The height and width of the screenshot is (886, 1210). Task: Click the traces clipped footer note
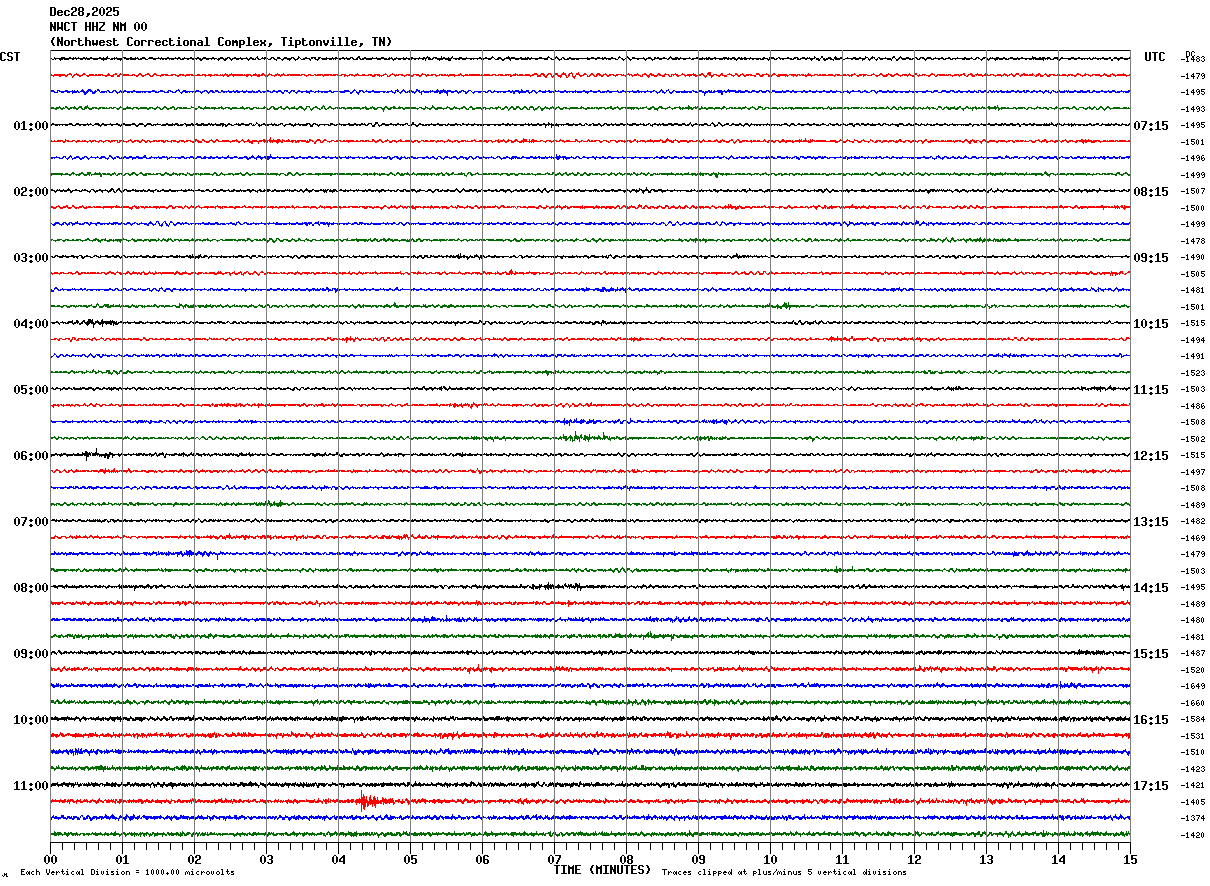tap(784, 873)
